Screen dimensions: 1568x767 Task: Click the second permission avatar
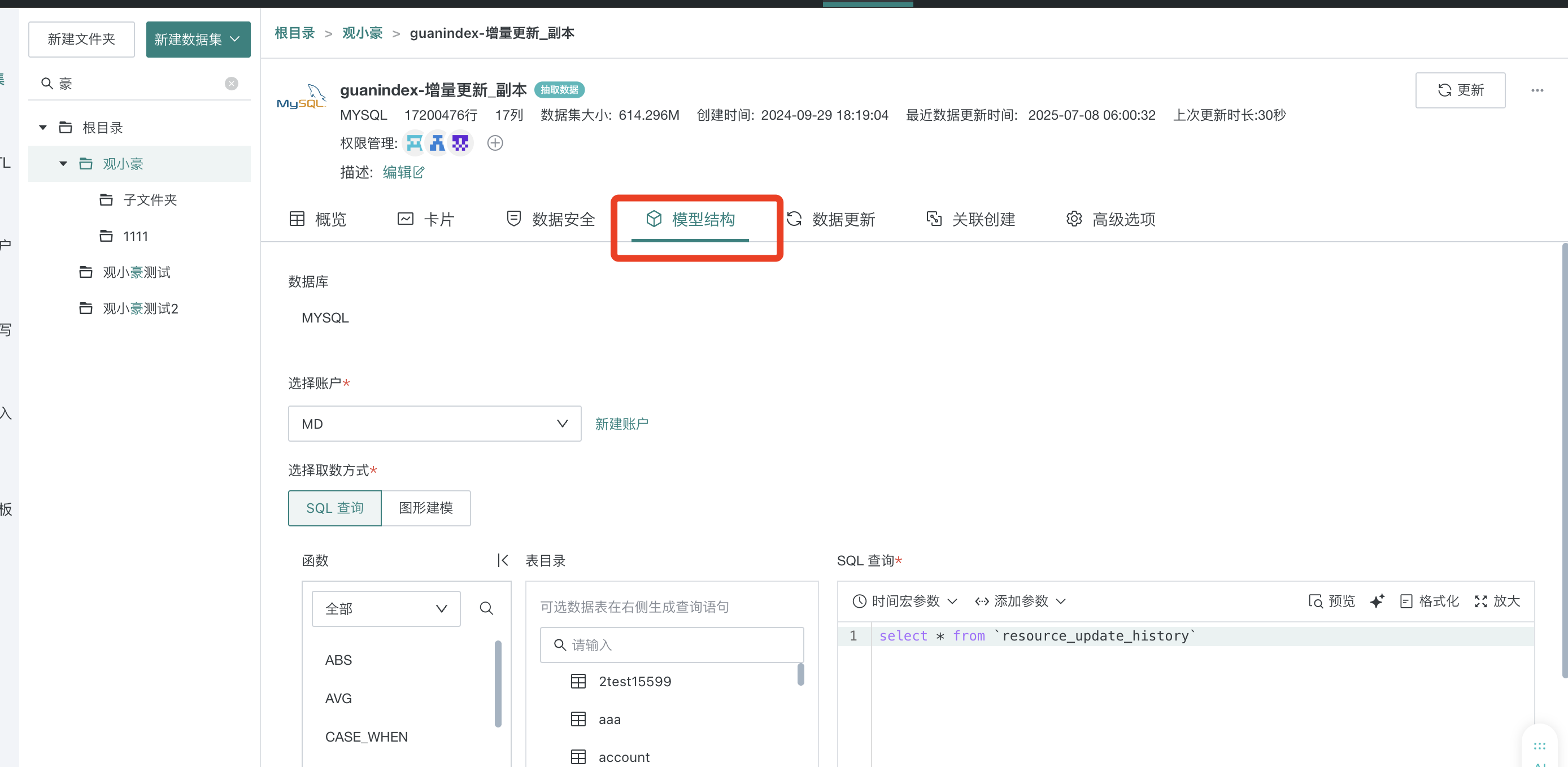[x=437, y=143]
